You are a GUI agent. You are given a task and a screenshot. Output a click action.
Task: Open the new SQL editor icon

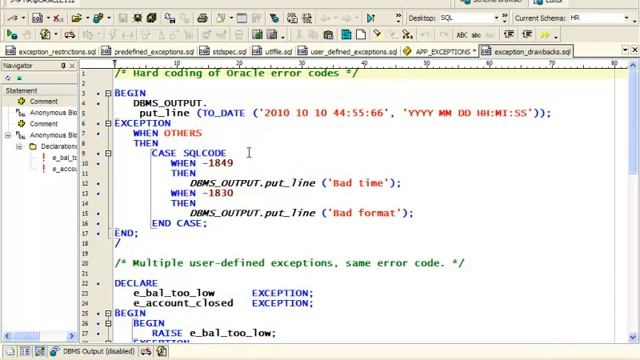pyautogui.click(x=37, y=18)
